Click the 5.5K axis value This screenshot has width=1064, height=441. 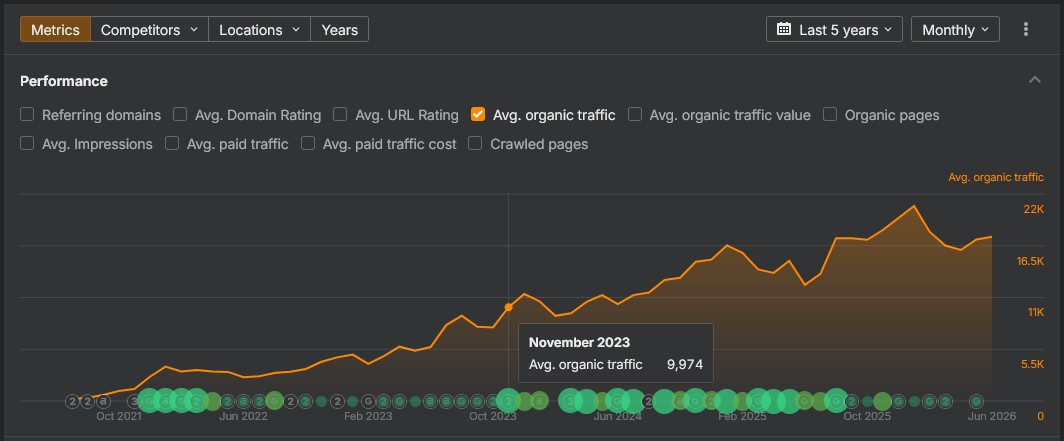pos(1033,364)
